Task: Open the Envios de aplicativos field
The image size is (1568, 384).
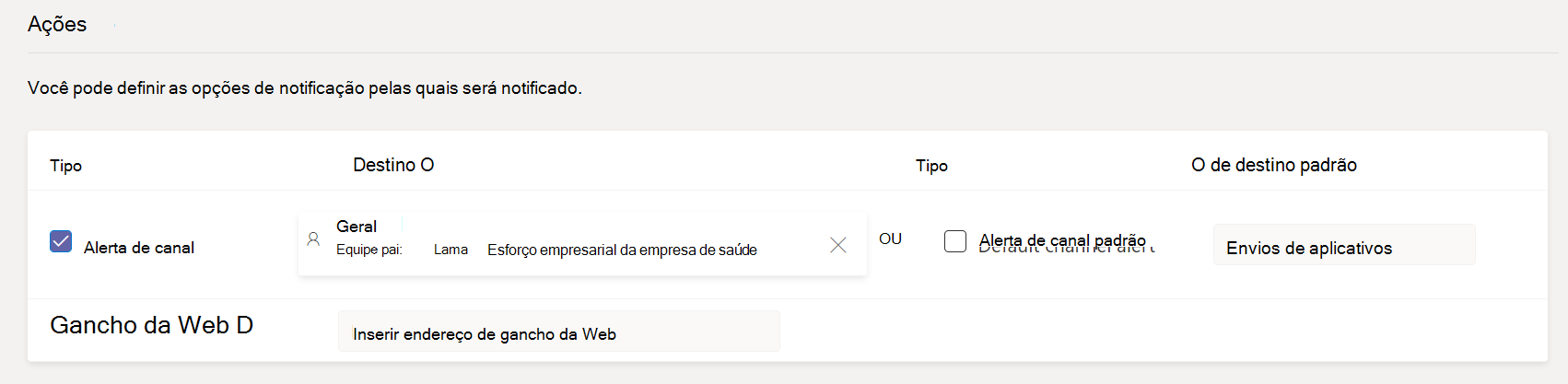Action: [x=1343, y=247]
